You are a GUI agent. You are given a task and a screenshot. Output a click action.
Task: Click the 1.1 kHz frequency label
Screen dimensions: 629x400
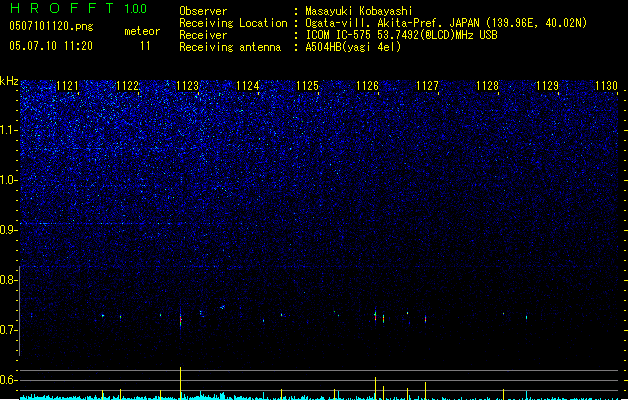point(9,130)
